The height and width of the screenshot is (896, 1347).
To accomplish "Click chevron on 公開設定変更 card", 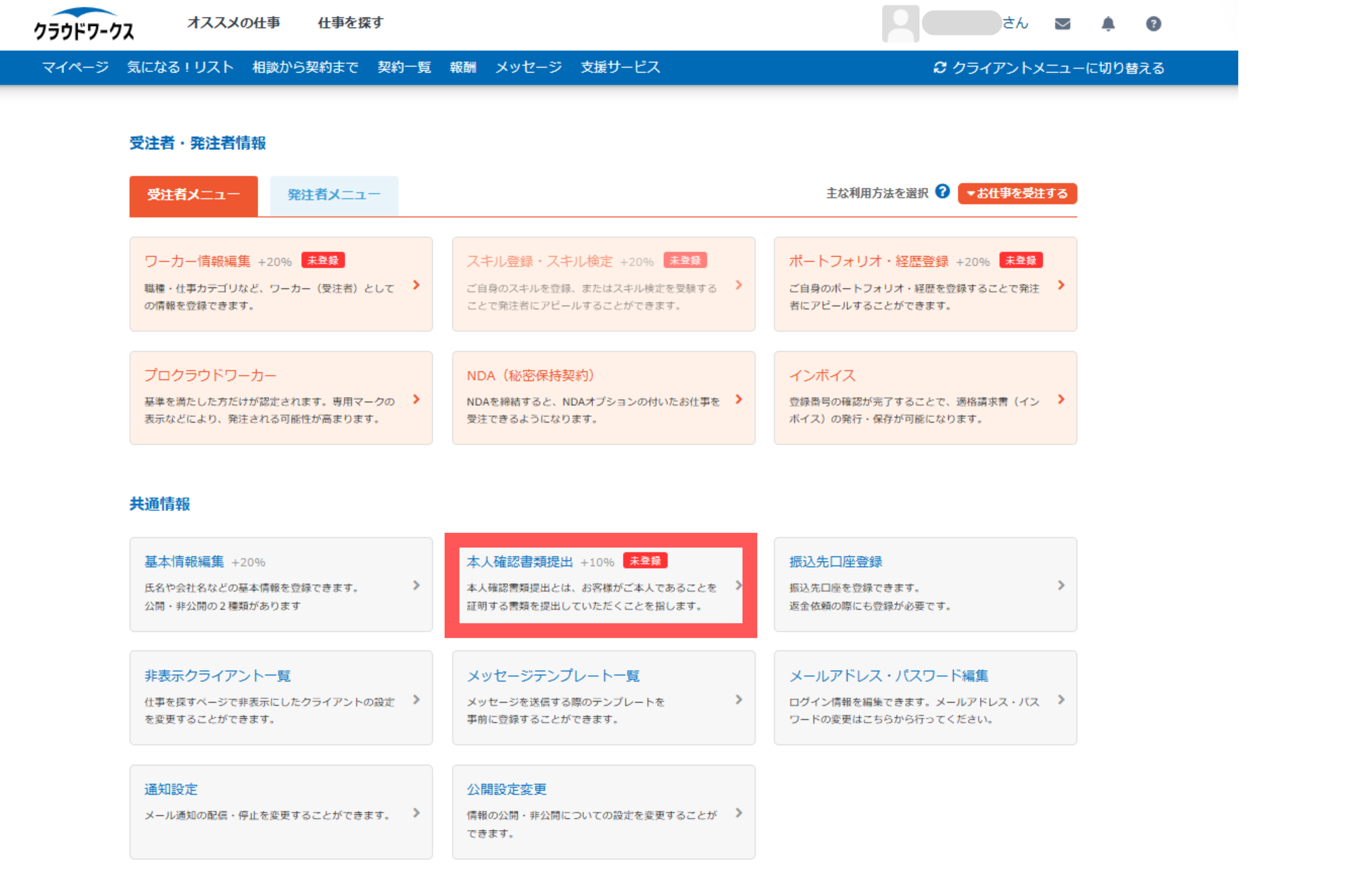I will (x=738, y=813).
